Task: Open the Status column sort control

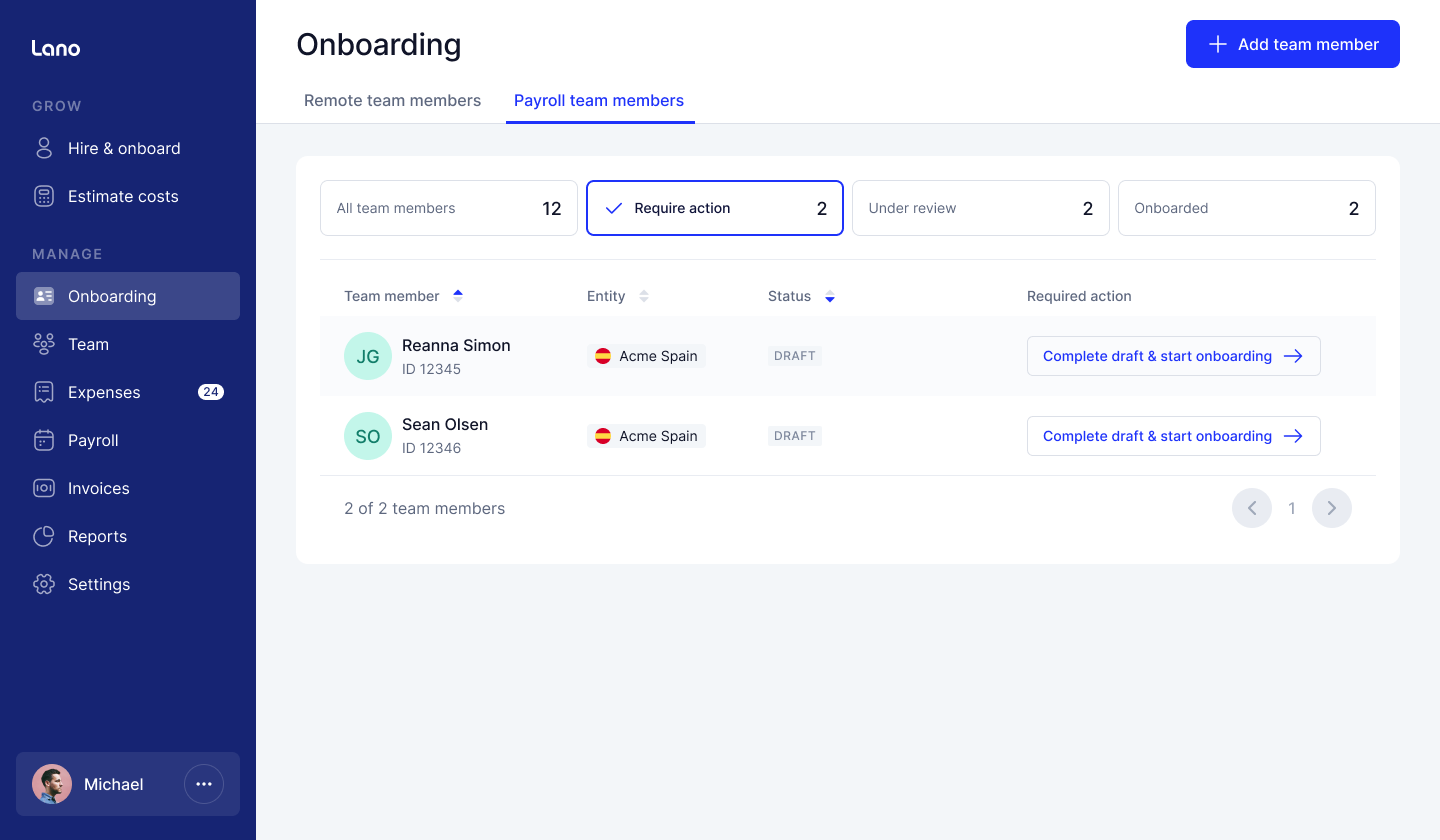Action: (830, 296)
